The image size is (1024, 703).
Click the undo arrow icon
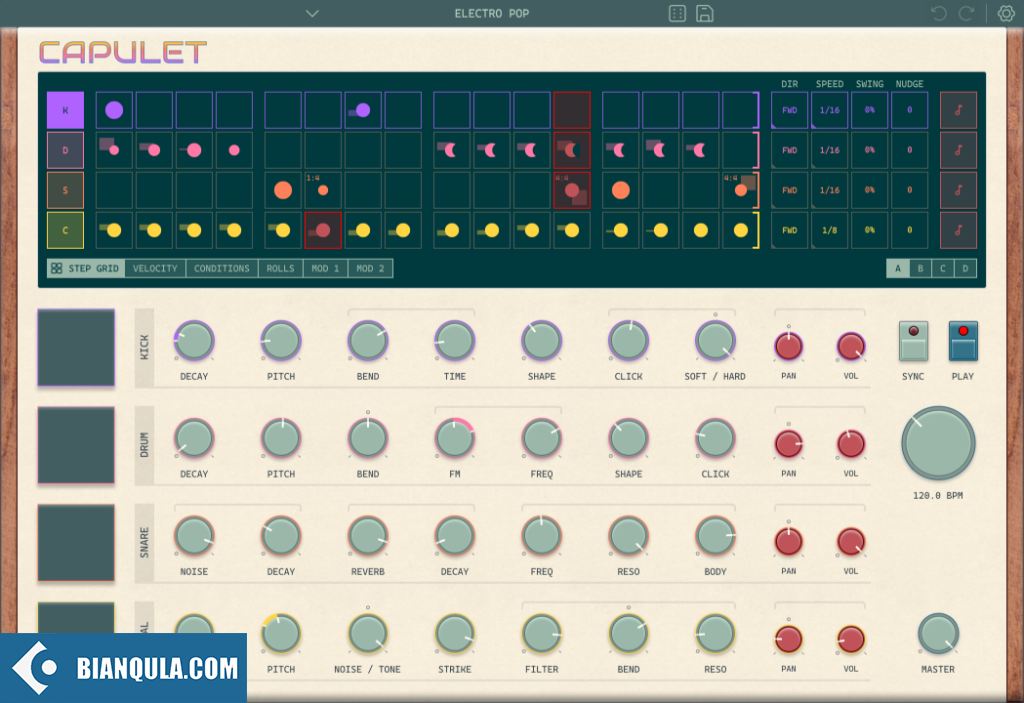point(939,14)
